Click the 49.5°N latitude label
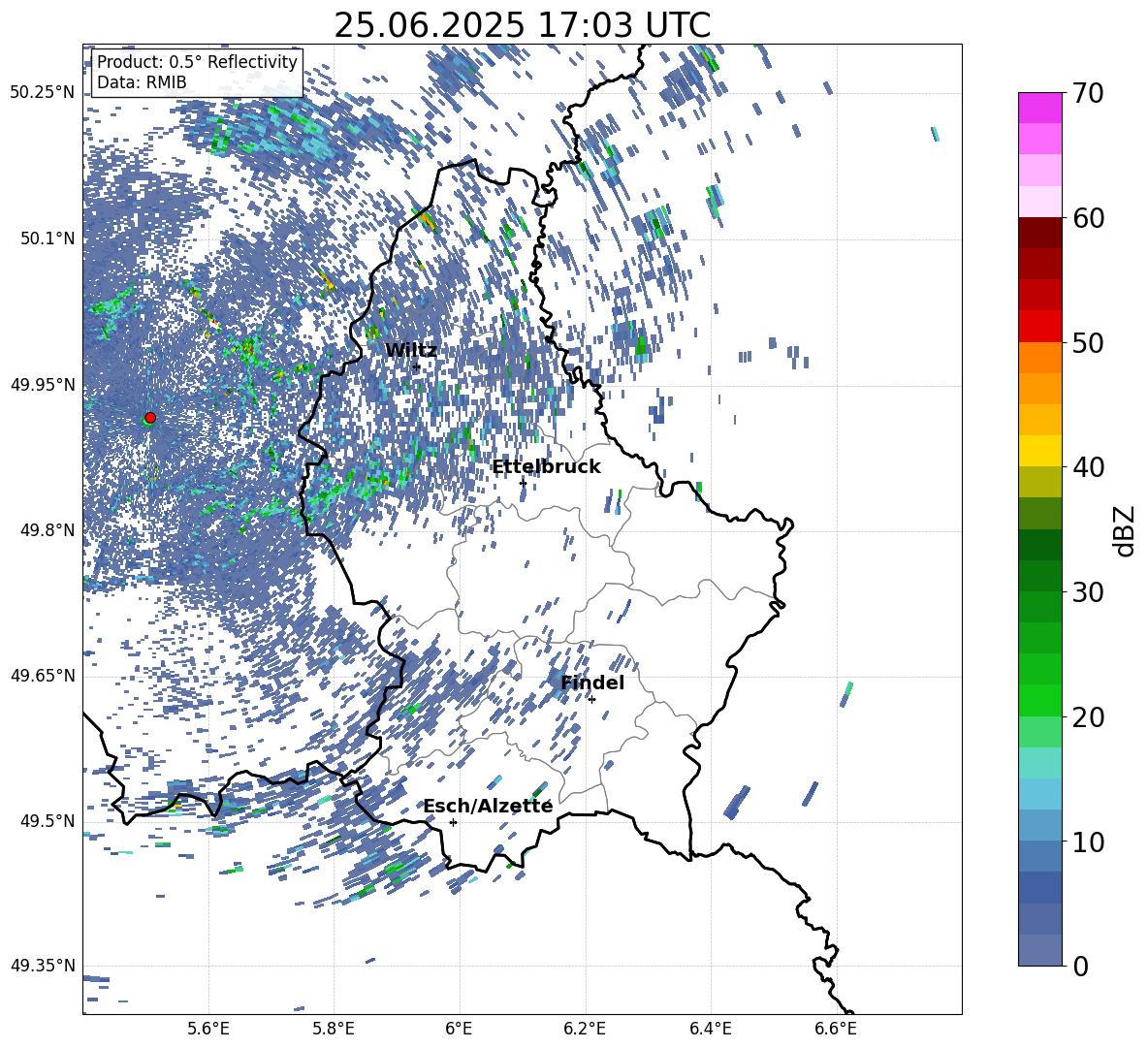The image size is (1148, 1048). 48,820
